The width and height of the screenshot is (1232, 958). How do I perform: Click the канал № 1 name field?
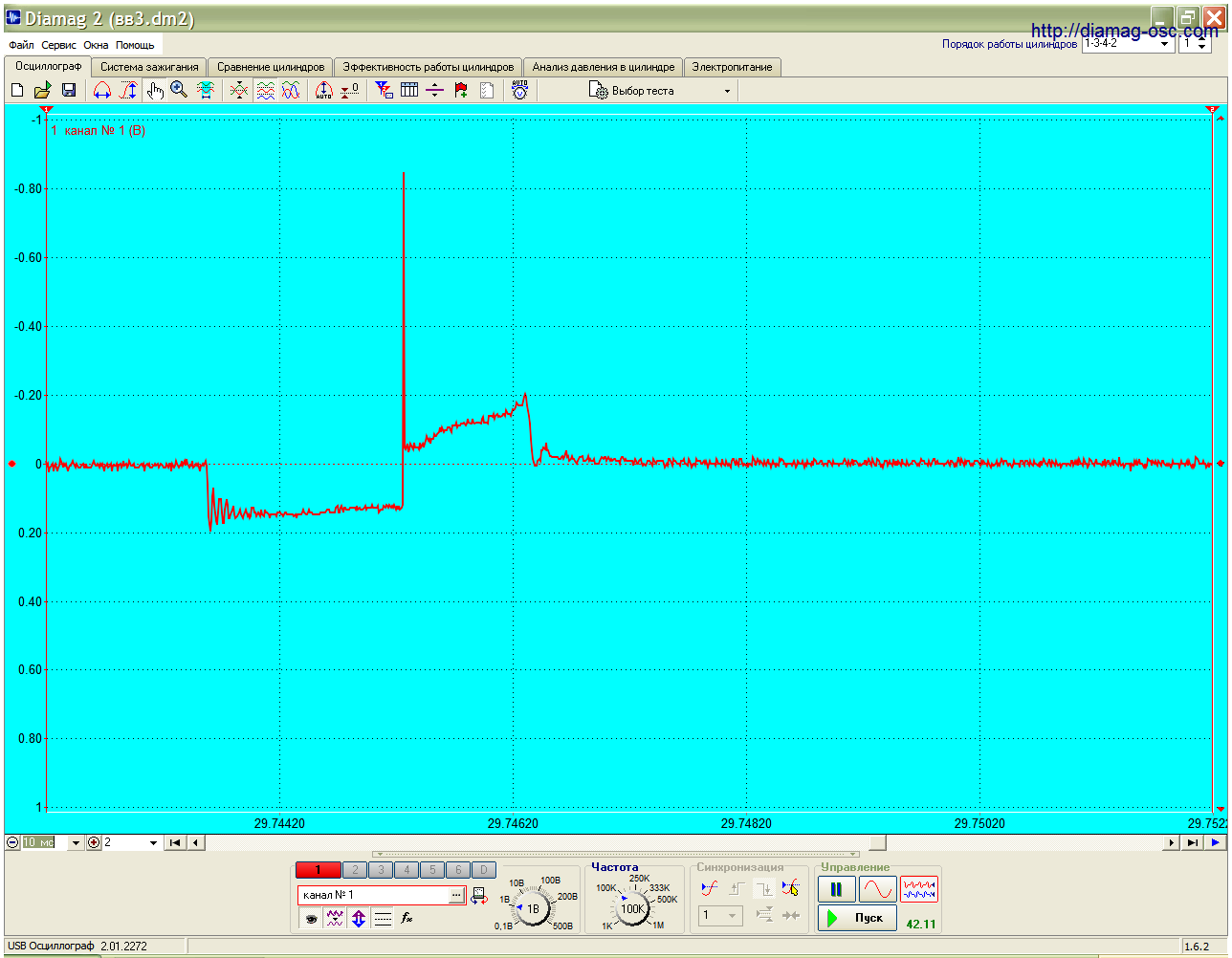(373, 895)
